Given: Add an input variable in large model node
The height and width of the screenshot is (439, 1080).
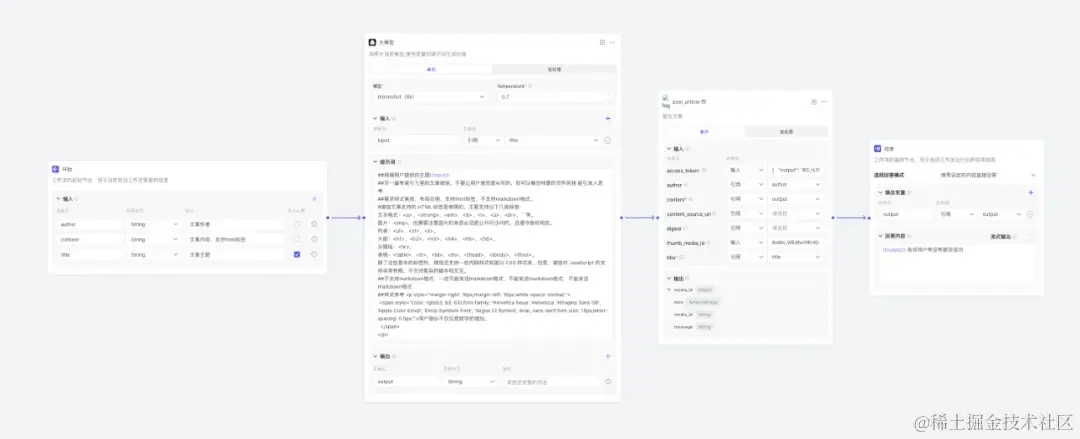Looking at the screenshot, I should 608,119.
